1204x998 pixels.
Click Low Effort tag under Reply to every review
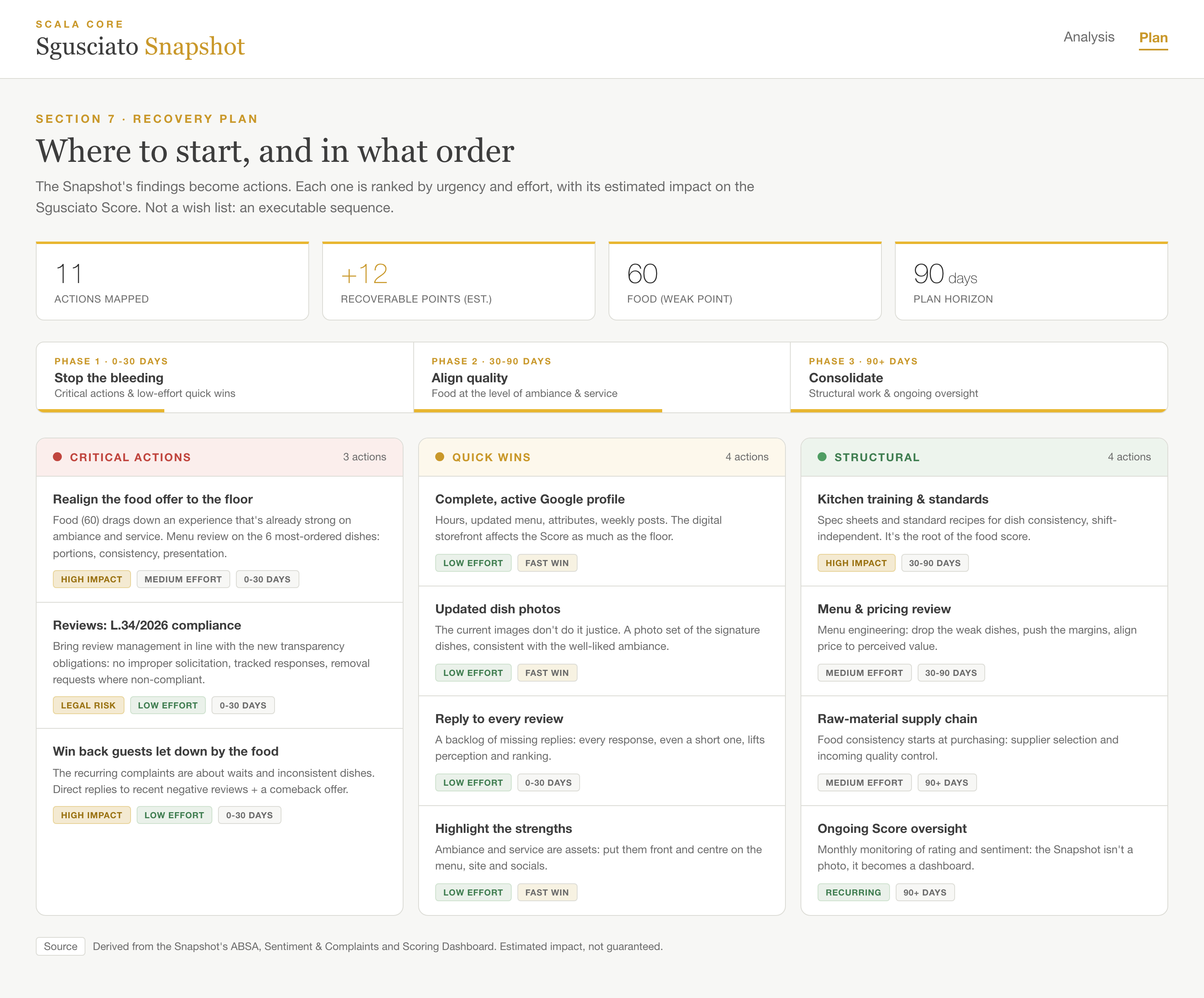tap(473, 782)
